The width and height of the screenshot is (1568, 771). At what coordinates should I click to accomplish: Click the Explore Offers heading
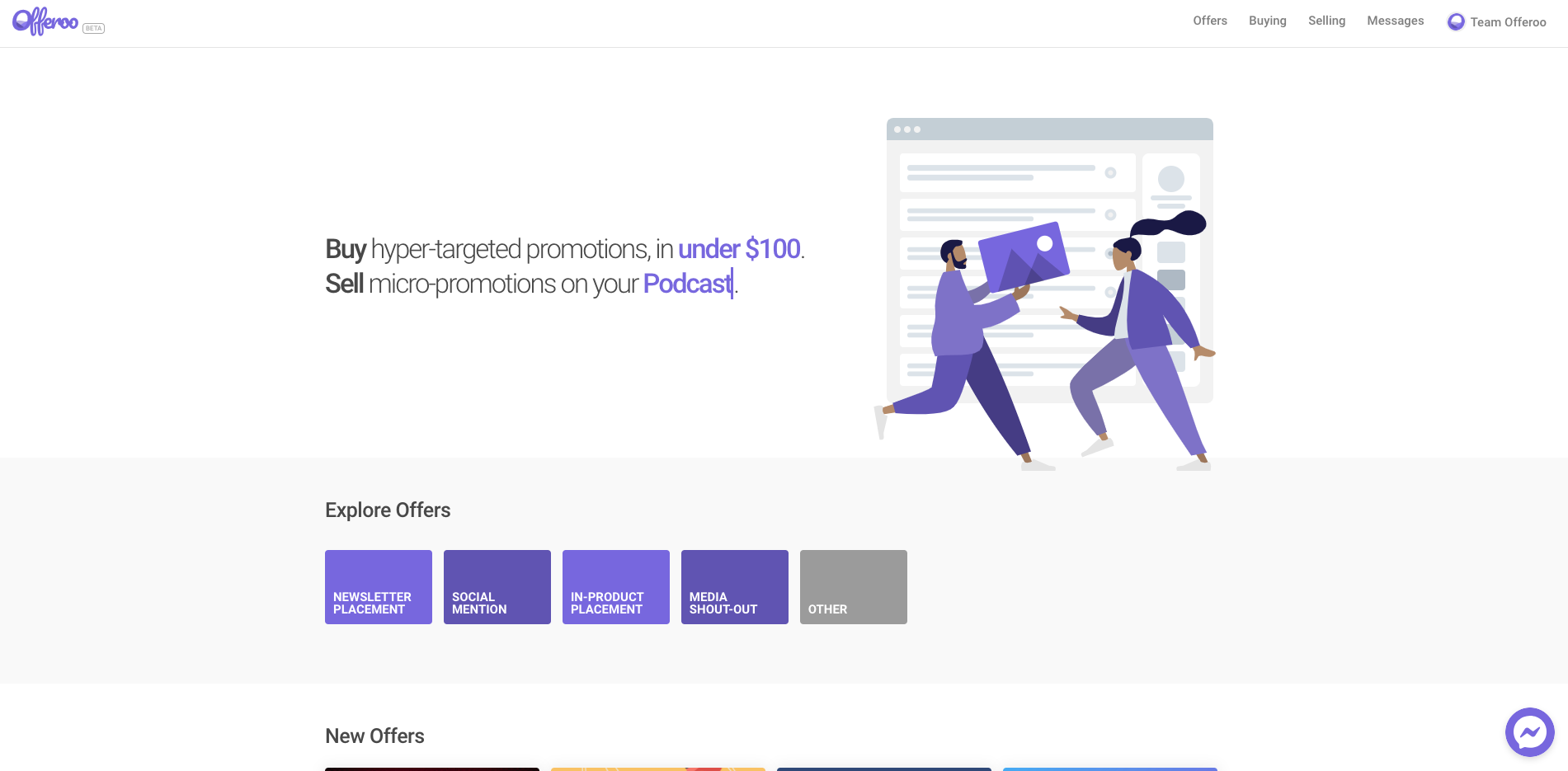pos(388,510)
